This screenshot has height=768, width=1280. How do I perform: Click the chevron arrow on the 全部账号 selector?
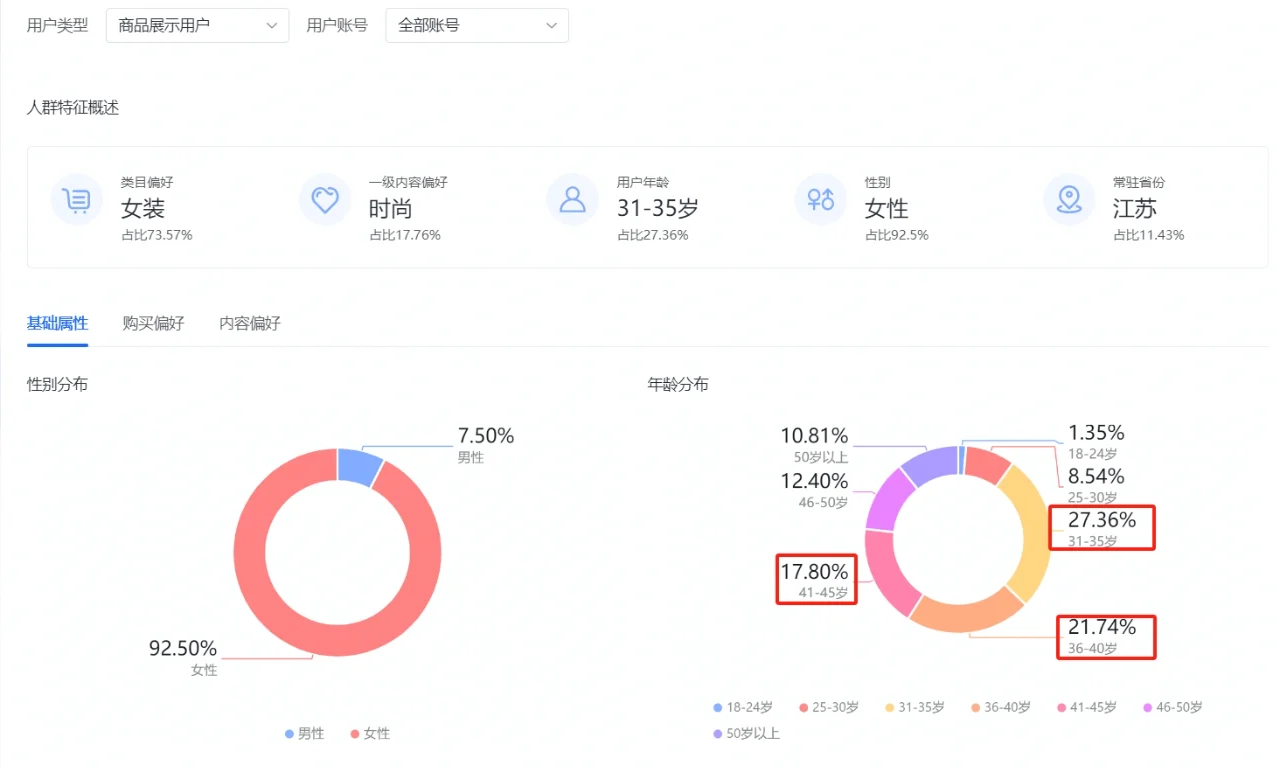[550, 25]
